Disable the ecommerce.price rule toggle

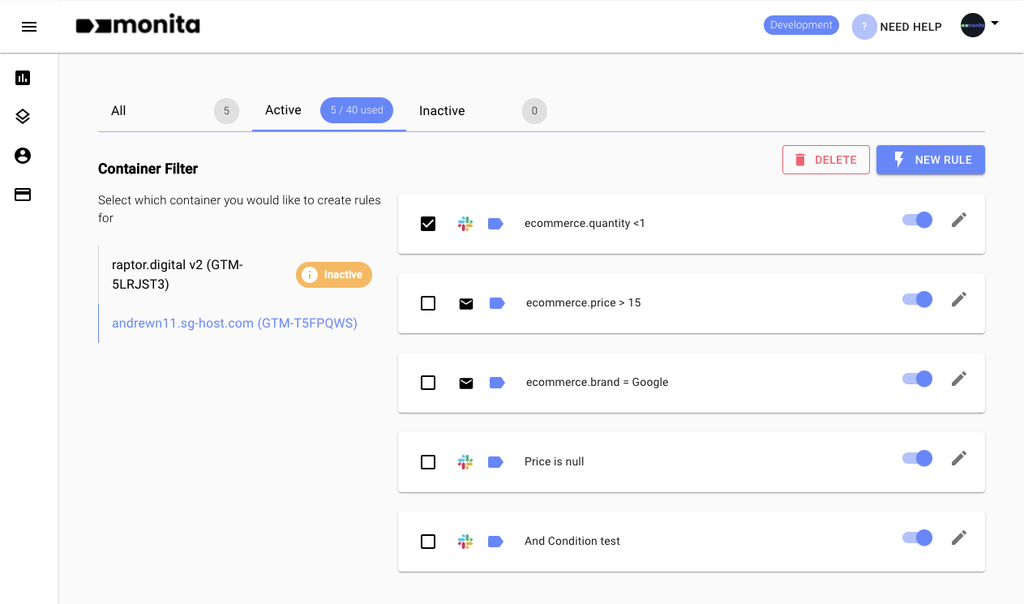(x=916, y=299)
